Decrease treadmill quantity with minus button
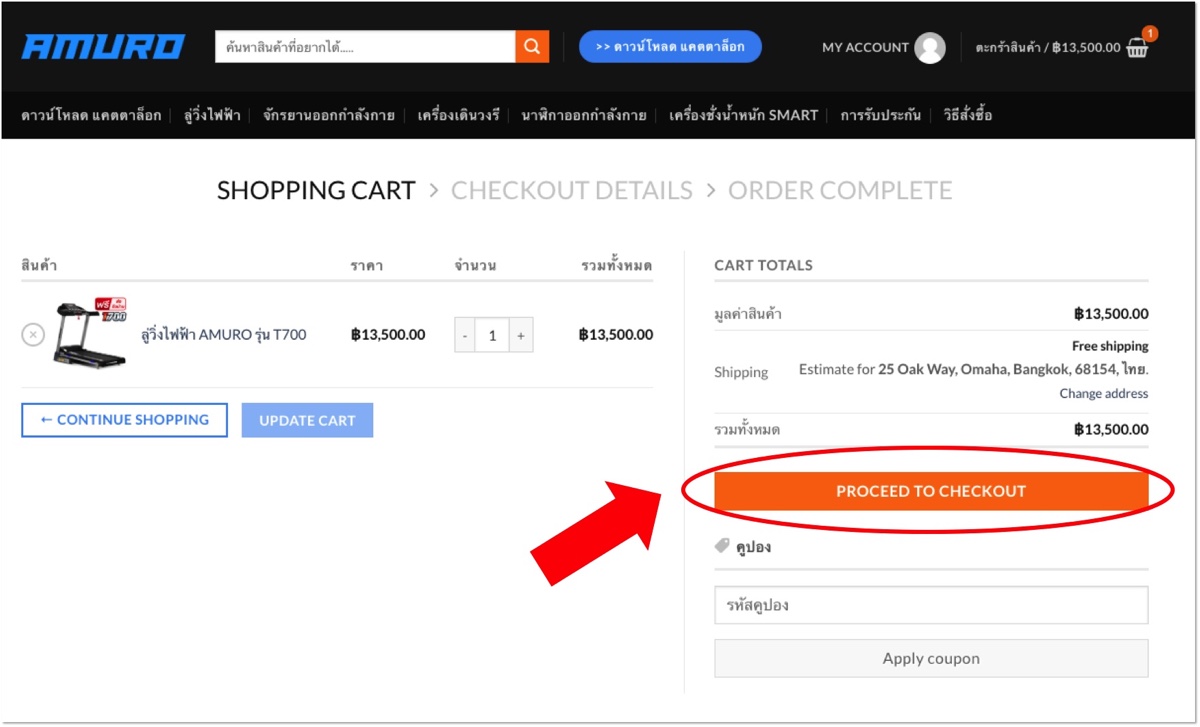Screen dimensions: 1200x727 [464, 335]
